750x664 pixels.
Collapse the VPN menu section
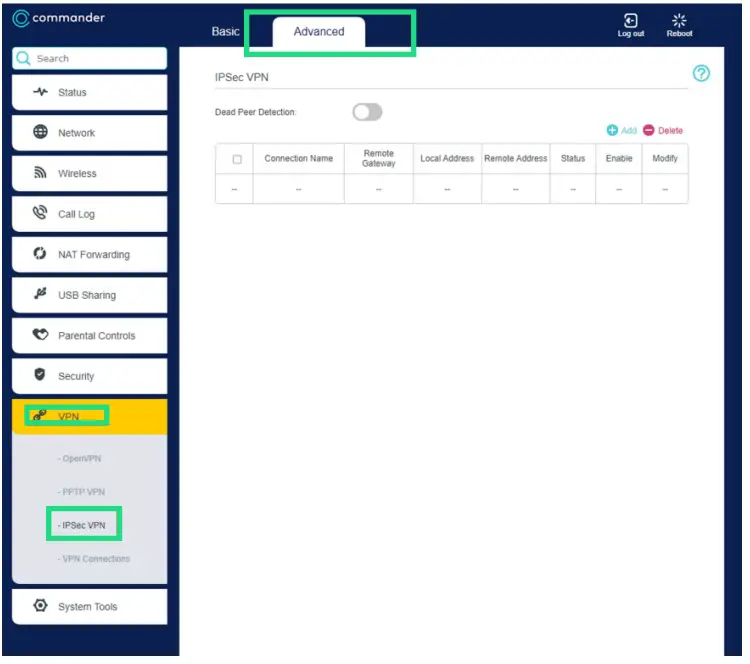(90, 417)
